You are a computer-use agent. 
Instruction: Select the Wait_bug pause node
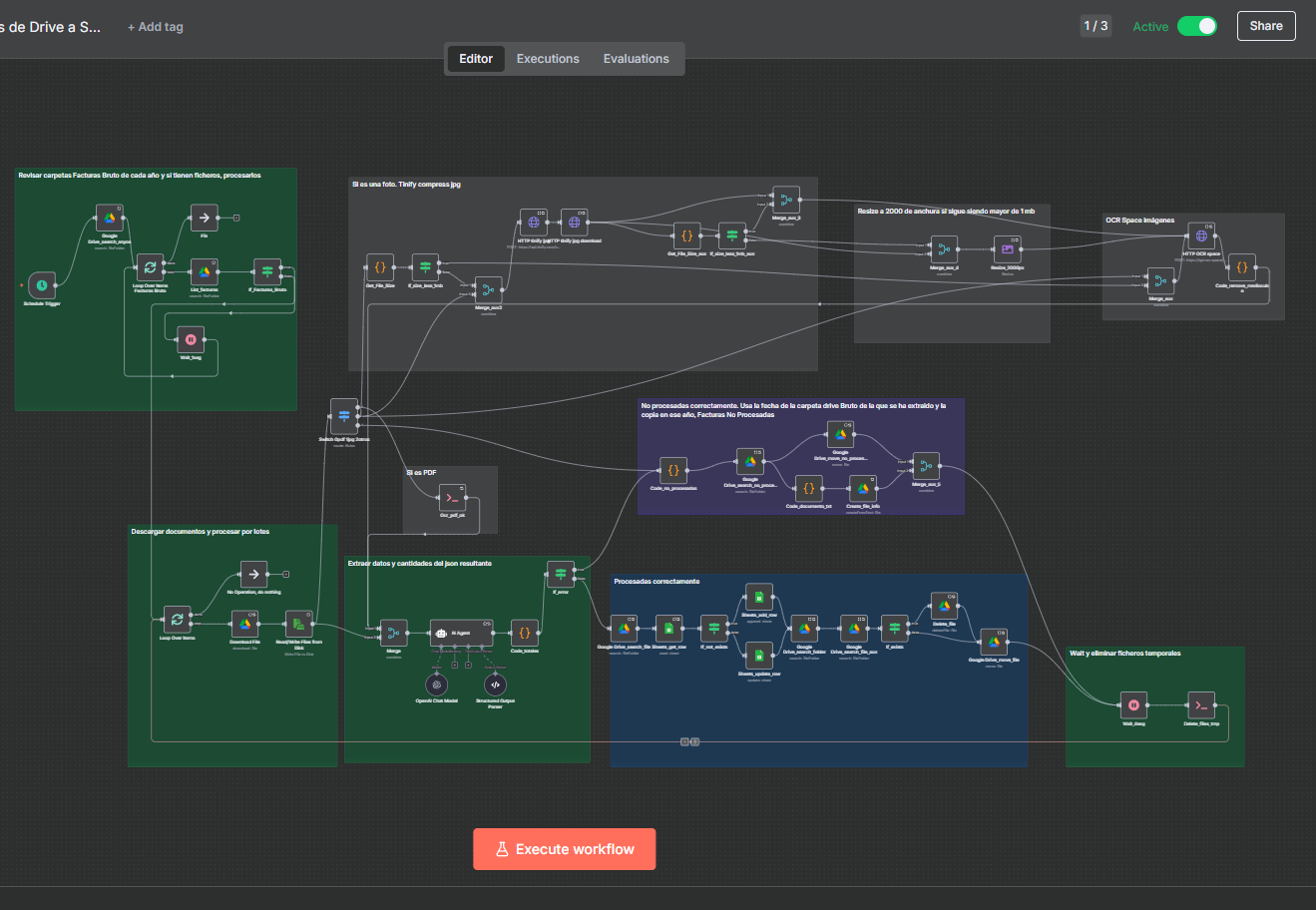pos(191,339)
